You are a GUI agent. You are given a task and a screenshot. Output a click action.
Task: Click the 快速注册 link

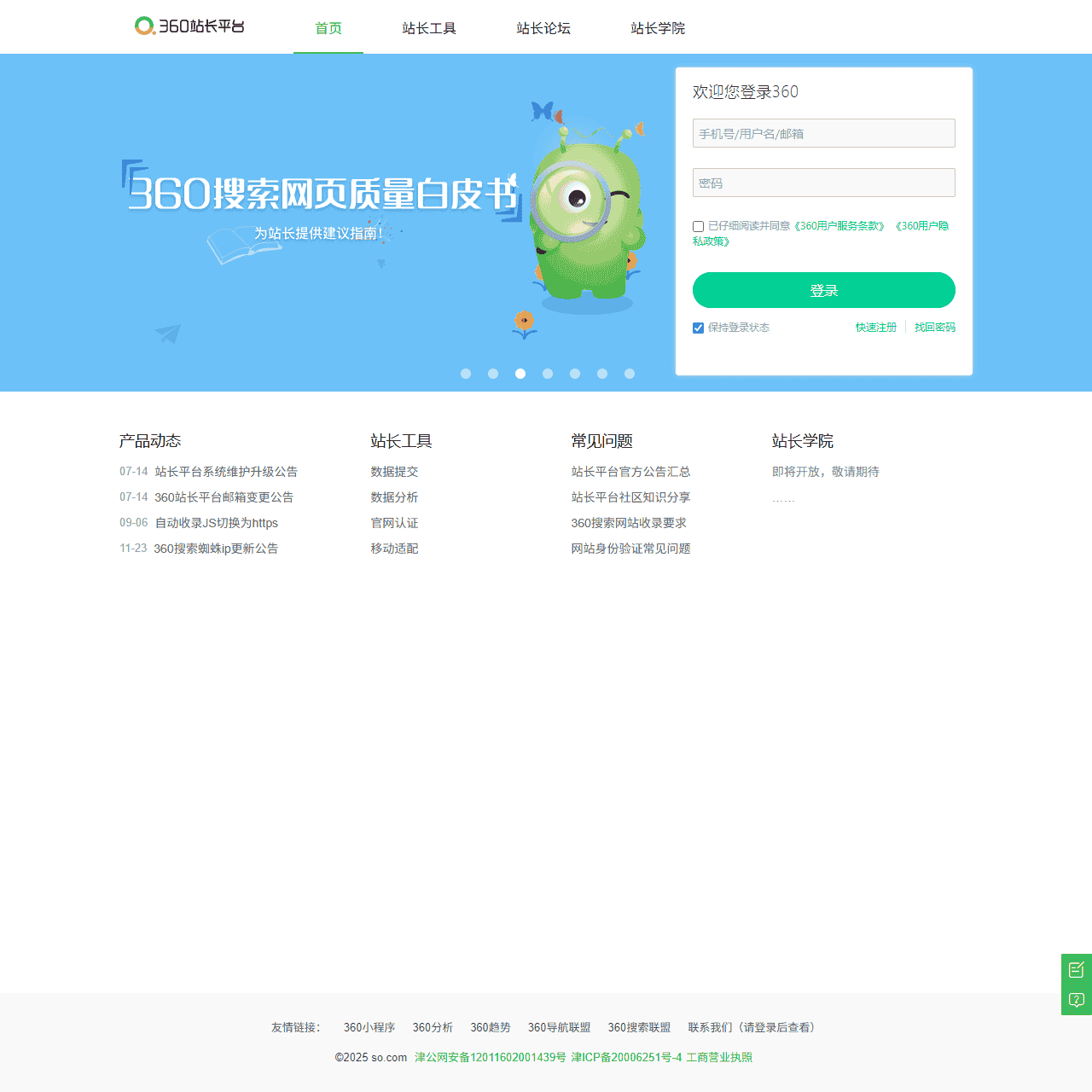pos(876,328)
